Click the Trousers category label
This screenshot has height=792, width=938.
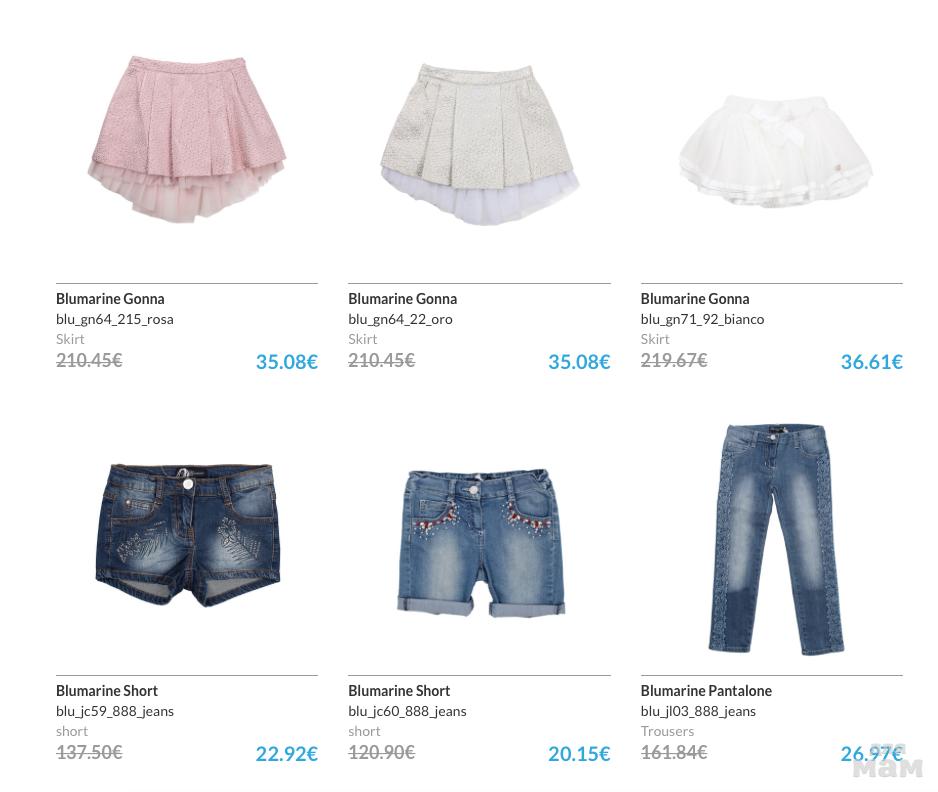point(668,731)
